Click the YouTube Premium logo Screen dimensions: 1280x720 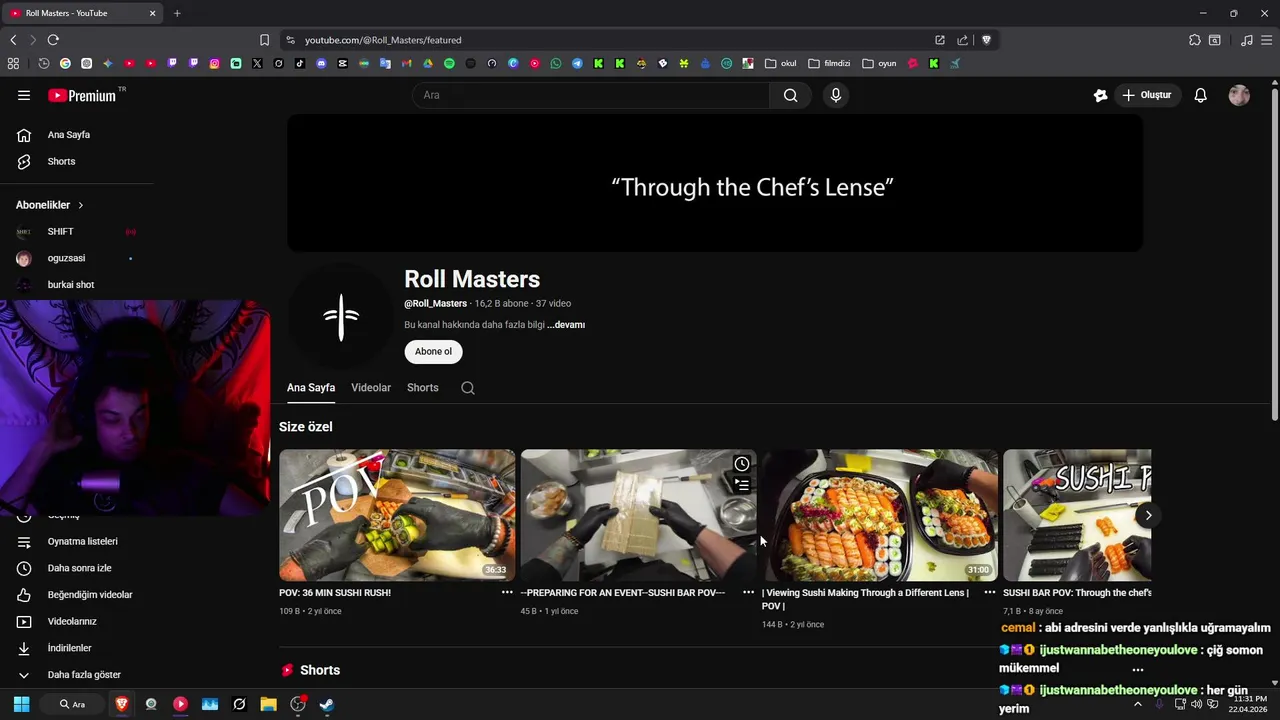coord(82,95)
